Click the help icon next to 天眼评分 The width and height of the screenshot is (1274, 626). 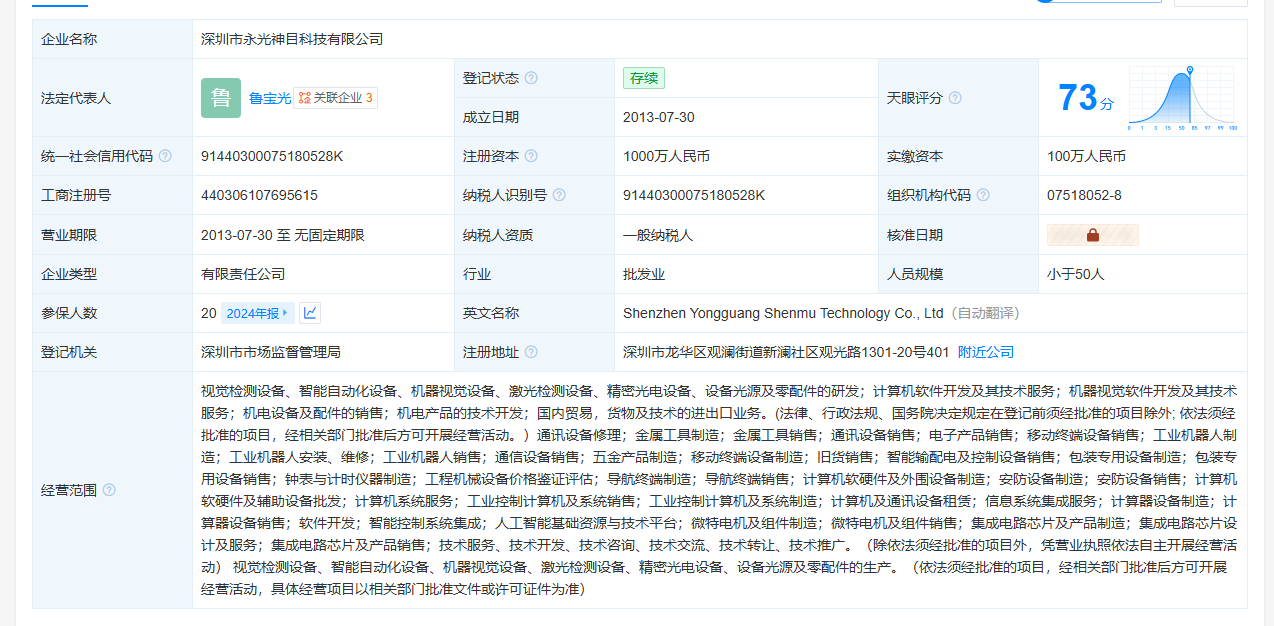(955, 98)
